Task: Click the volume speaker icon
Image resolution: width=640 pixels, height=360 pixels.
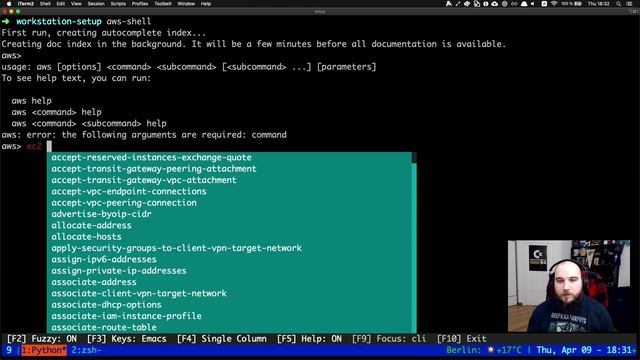Action: point(533,4)
